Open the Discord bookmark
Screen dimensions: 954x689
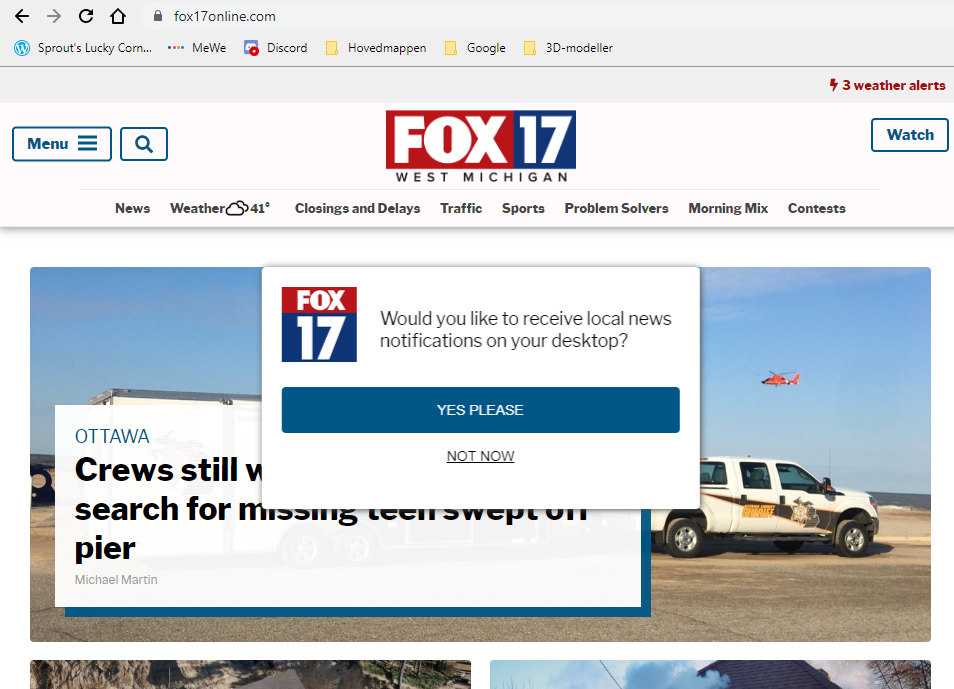(x=276, y=48)
